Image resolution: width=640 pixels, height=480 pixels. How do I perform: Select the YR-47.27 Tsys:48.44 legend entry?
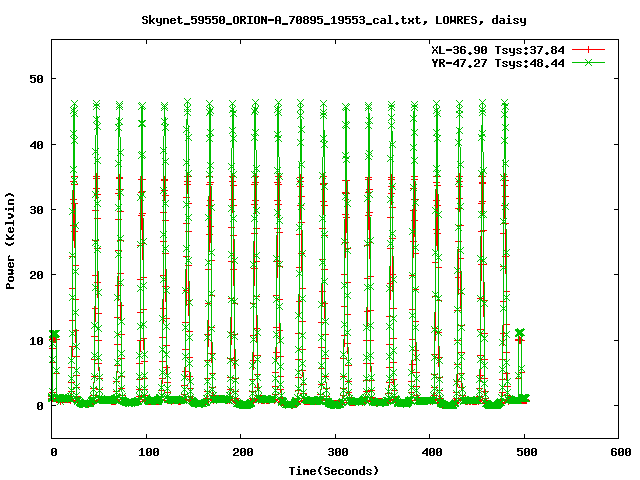click(x=498, y=63)
